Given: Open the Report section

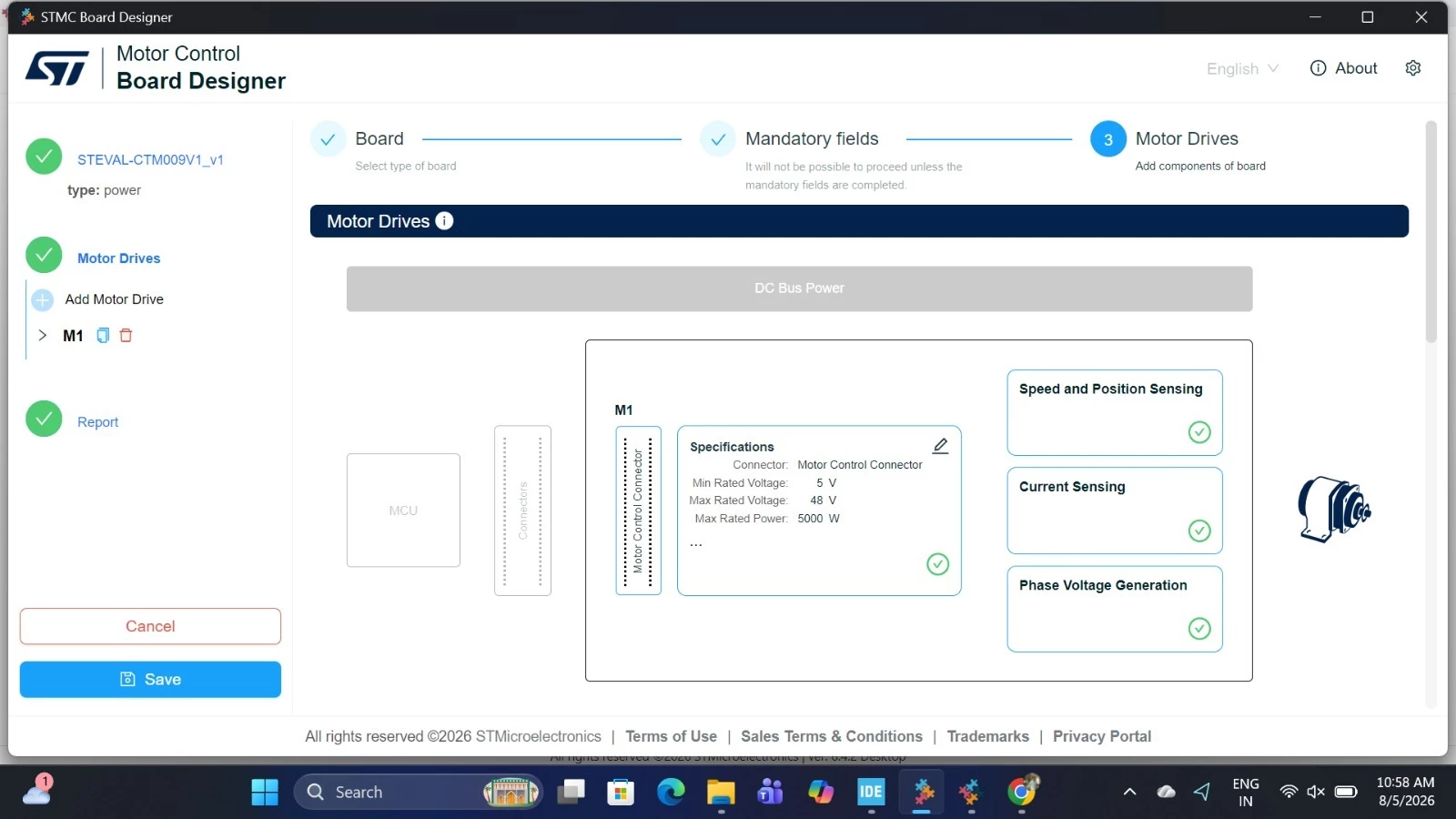Looking at the screenshot, I should (97, 422).
